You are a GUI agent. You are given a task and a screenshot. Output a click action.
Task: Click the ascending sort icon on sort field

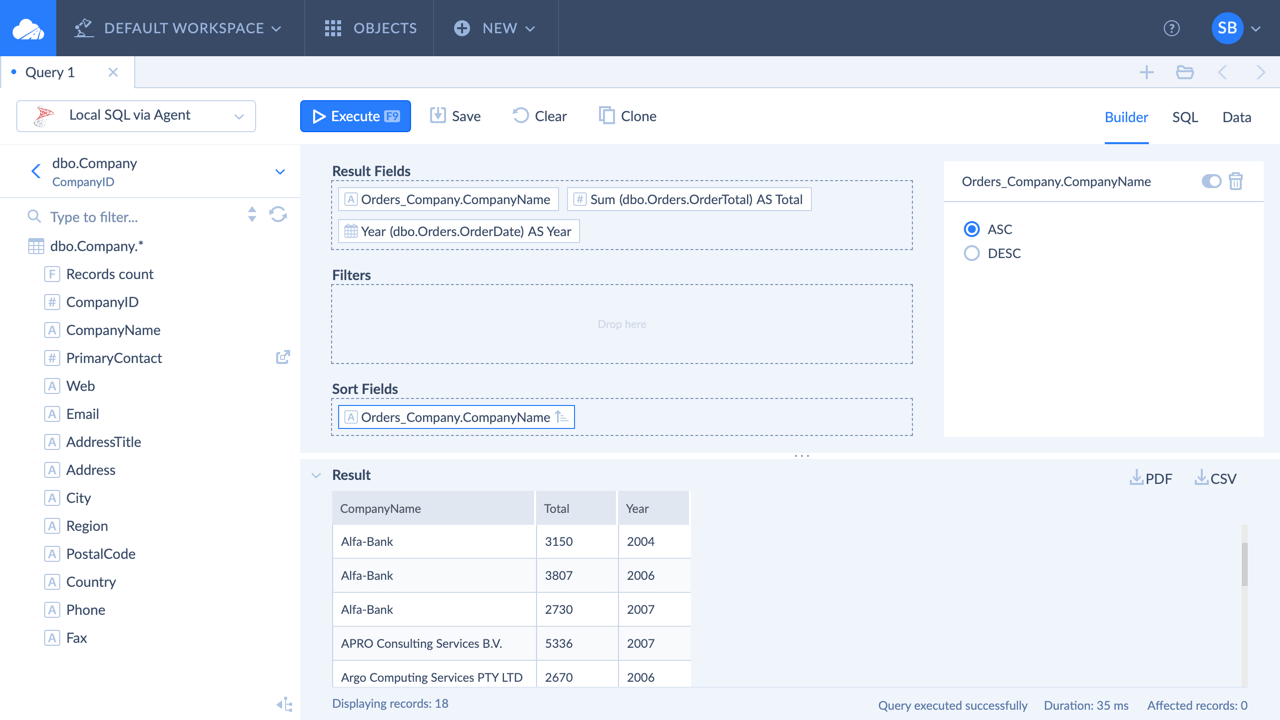[562, 417]
